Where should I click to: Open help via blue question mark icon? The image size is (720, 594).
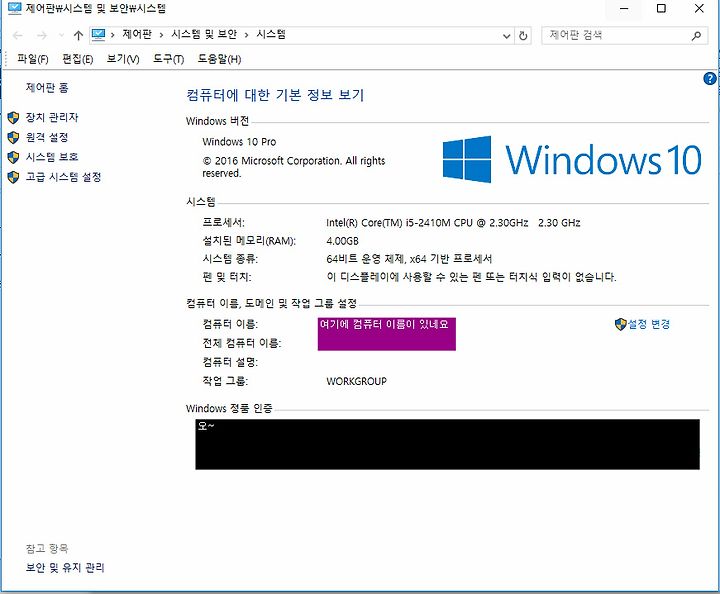click(x=709, y=78)
